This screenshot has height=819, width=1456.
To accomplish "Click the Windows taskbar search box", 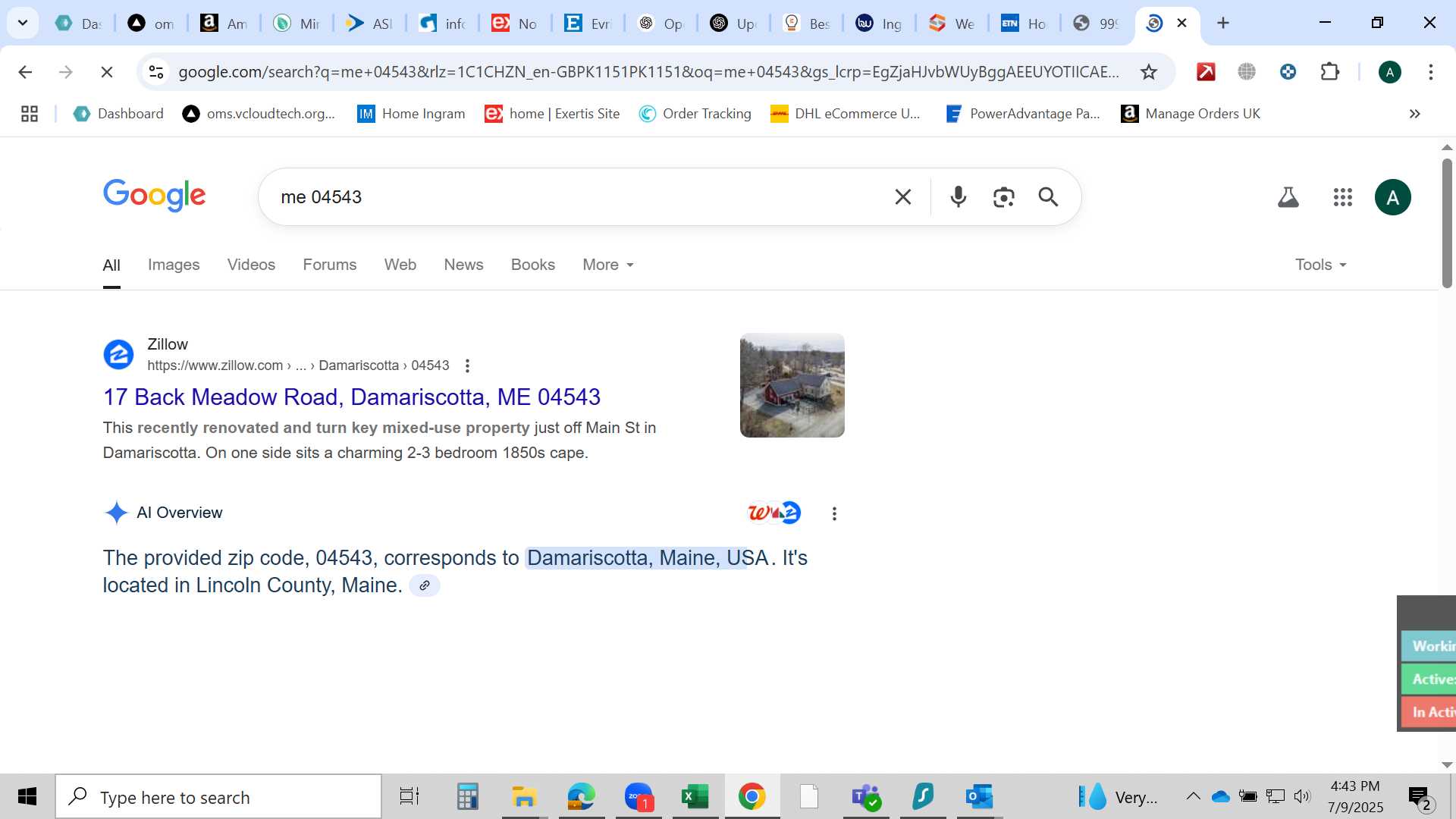I will click(218, 797).
